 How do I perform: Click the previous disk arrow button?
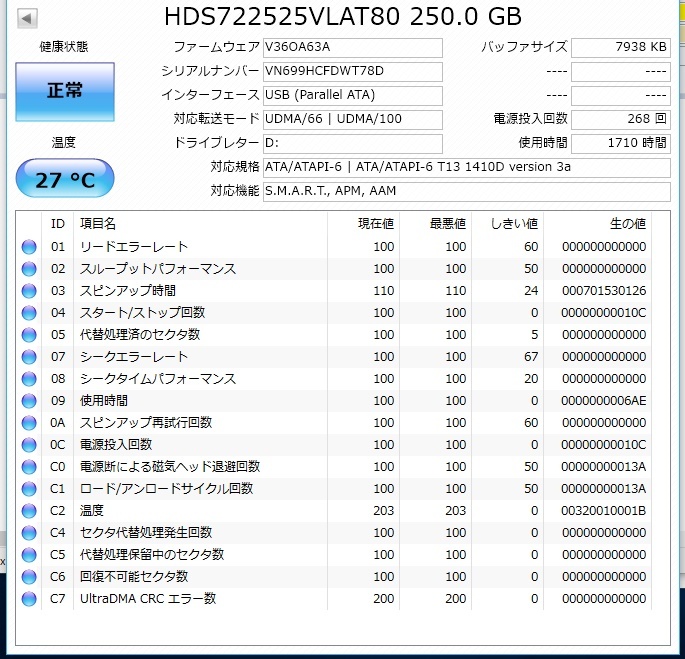click(27, 18)
